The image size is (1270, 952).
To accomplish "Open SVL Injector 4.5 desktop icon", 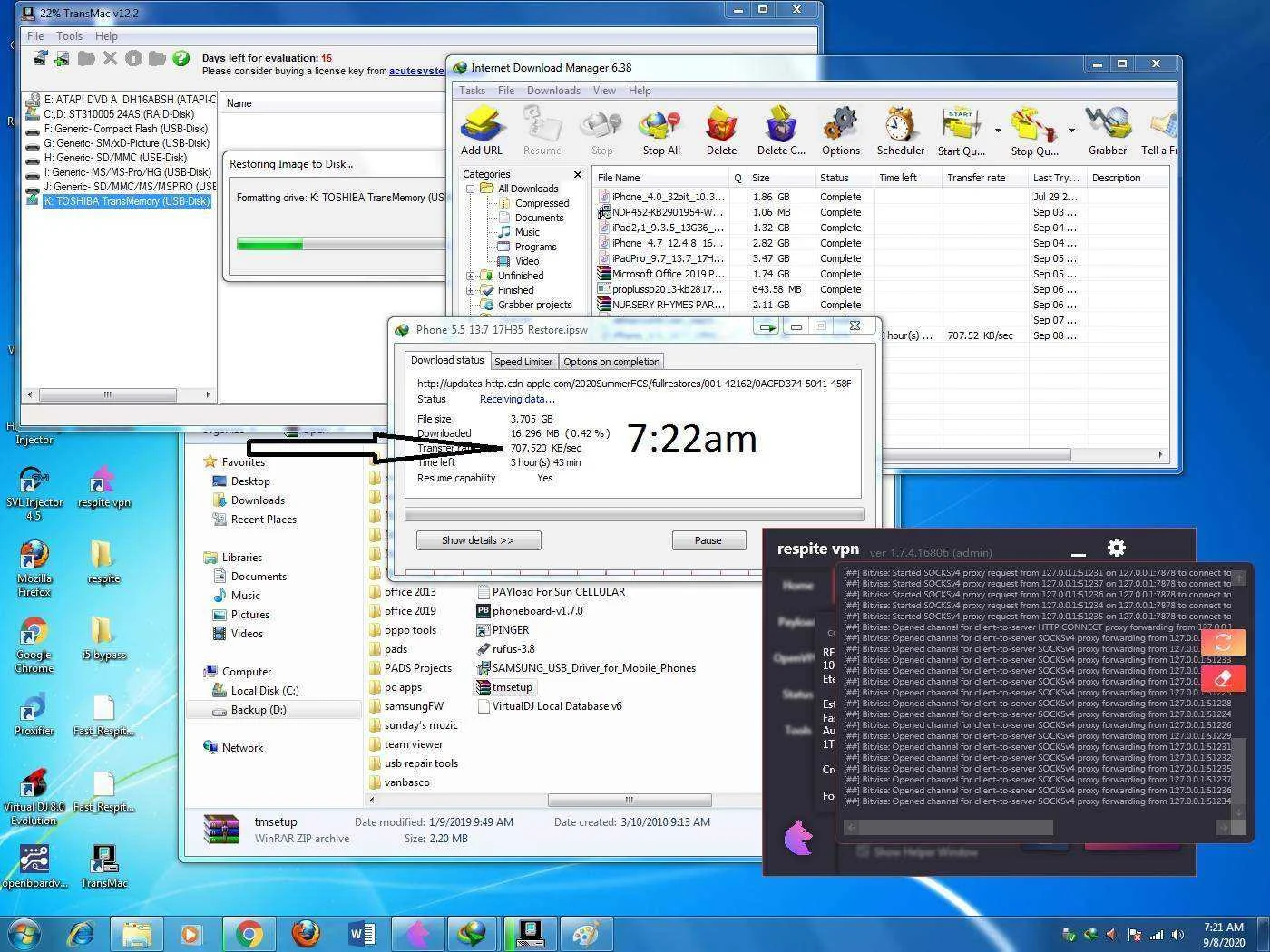I will click(x=34, y=492).
